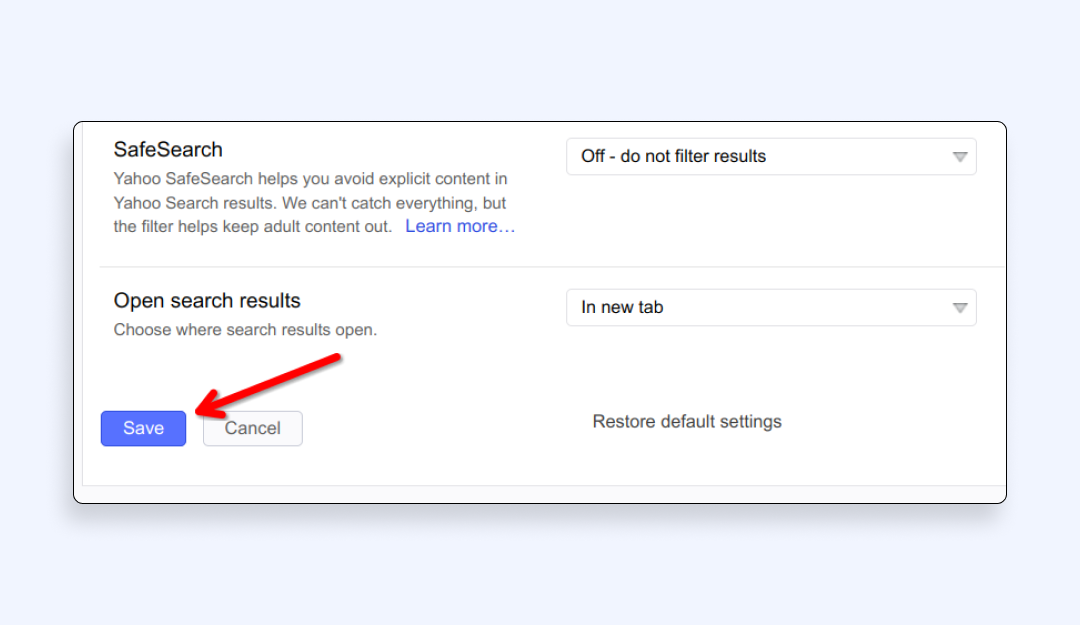Click the divider line below SafeSearch section
Screen dimensions: 1080x625
click(x=550, y=267)
